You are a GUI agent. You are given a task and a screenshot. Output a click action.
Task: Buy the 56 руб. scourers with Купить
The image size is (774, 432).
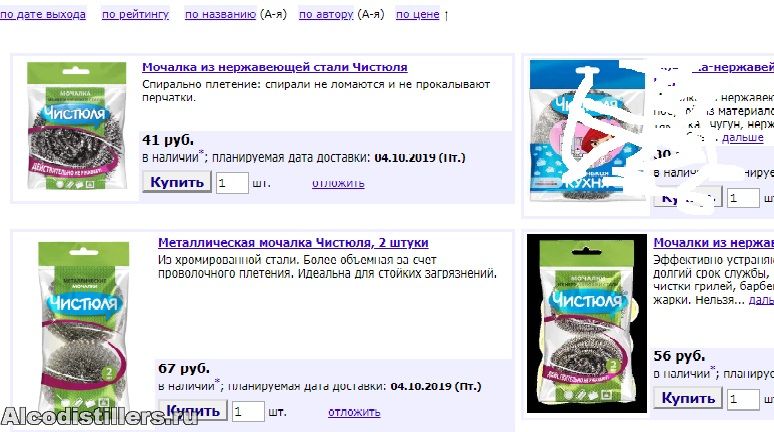(x=688, y=398)
